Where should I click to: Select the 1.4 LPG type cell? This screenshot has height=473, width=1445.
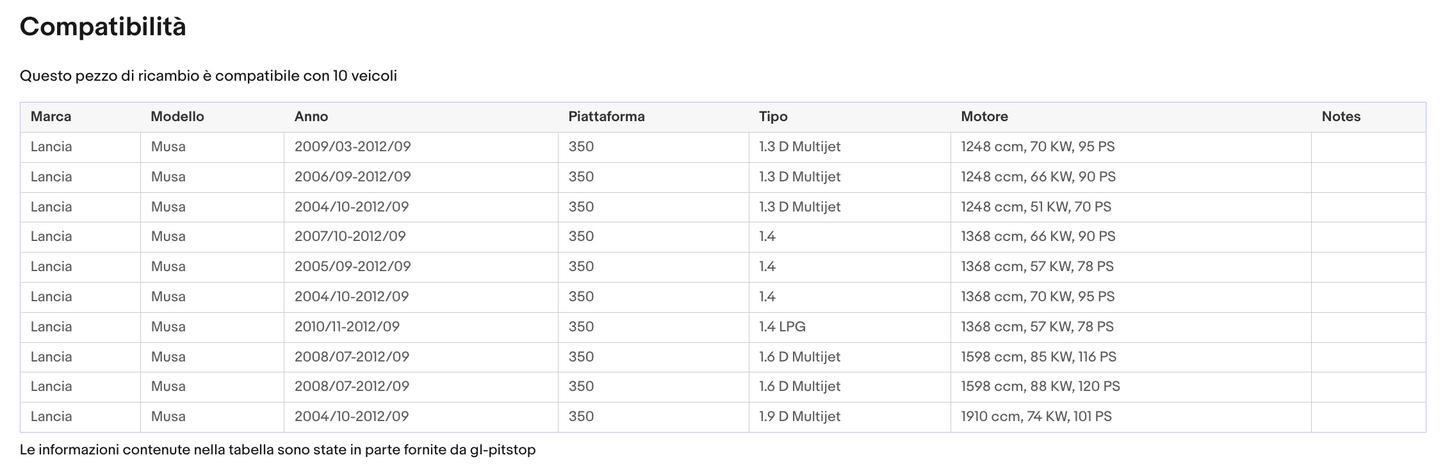[x=782, y=327]
